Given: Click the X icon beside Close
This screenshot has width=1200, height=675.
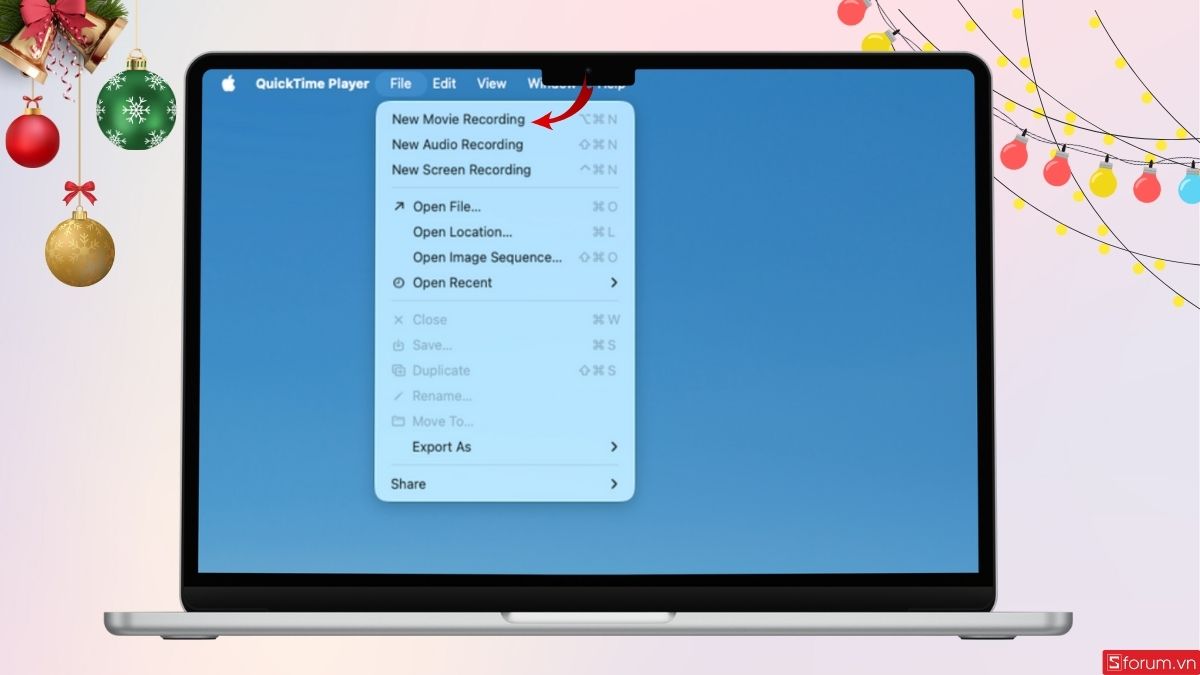Looking at the screenshot, I should coord(399,319).
